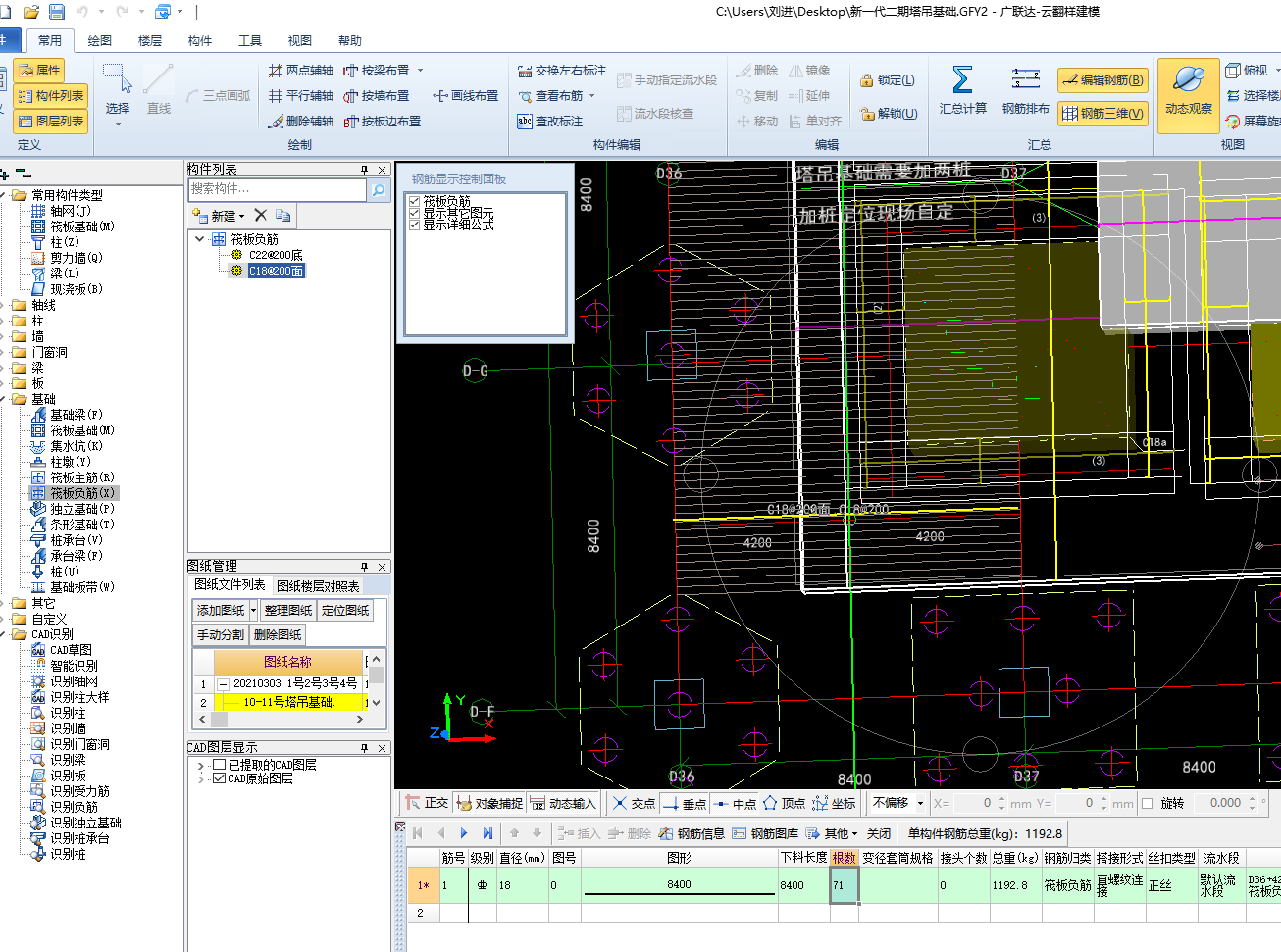Check the 已提取的CAD图层 checkbox

(x=220, y=765)
